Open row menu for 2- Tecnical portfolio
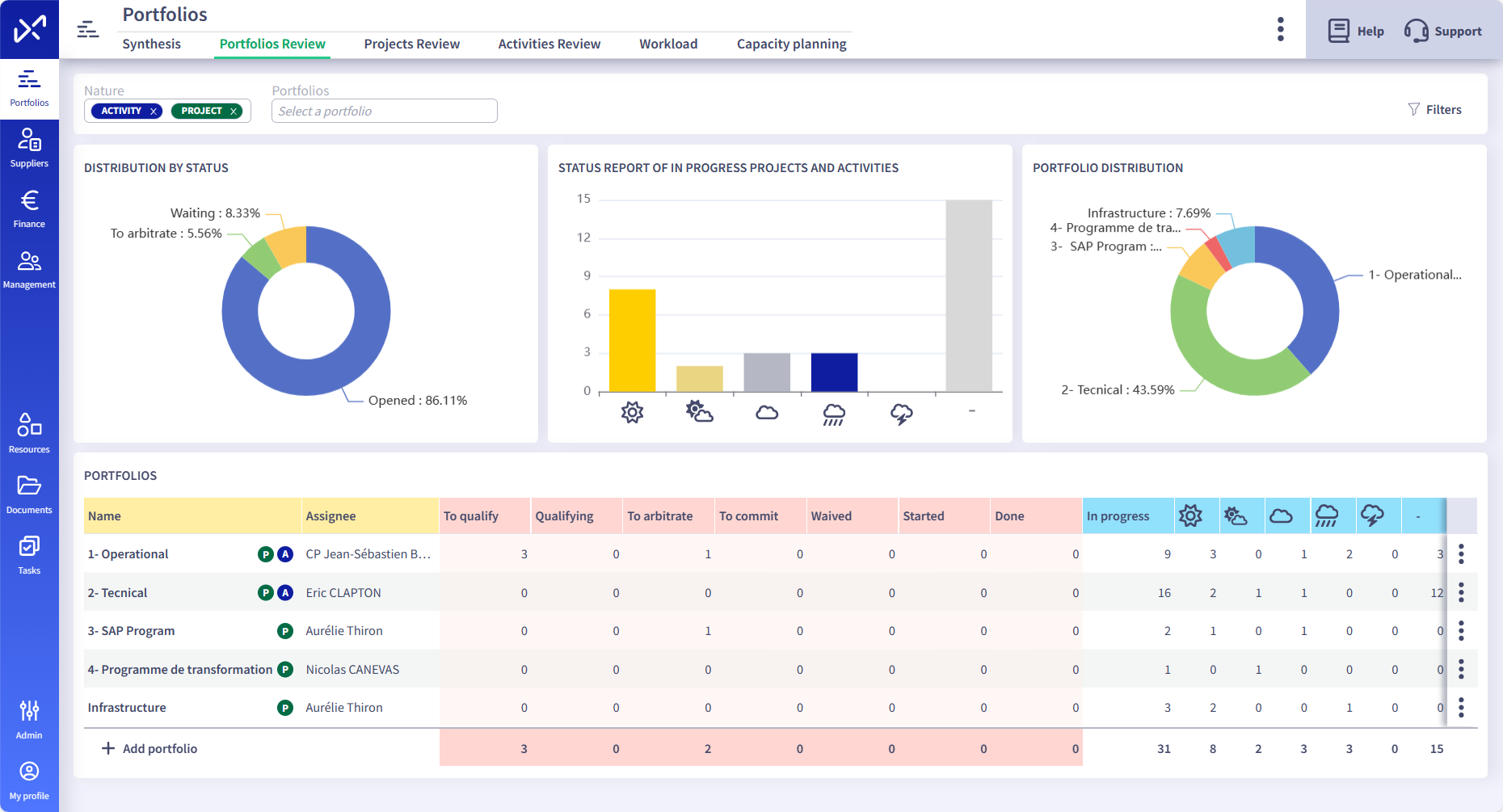1503x812 pixels. (x=1461, y=593)
